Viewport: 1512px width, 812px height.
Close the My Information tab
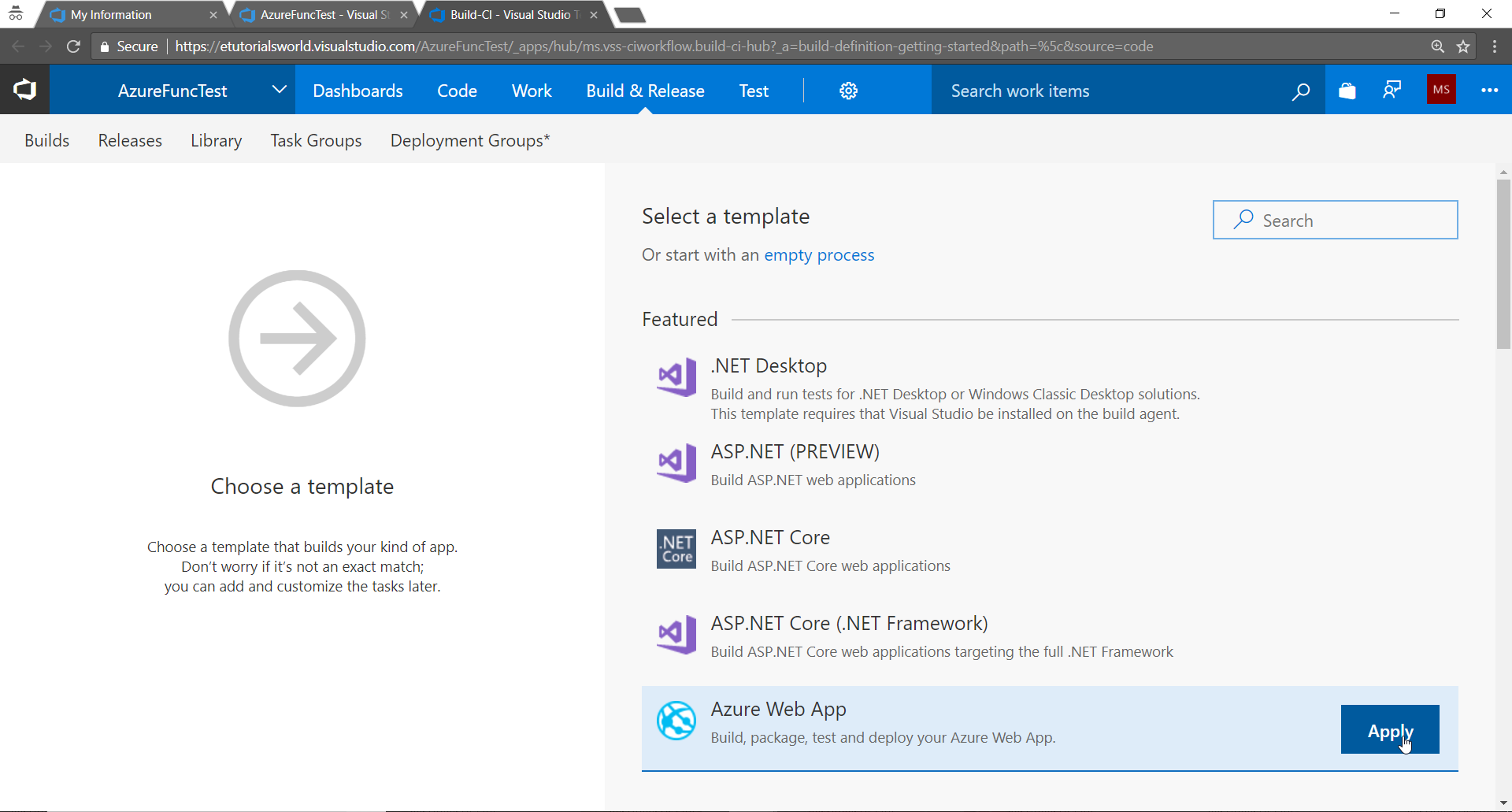pos(213,15)
